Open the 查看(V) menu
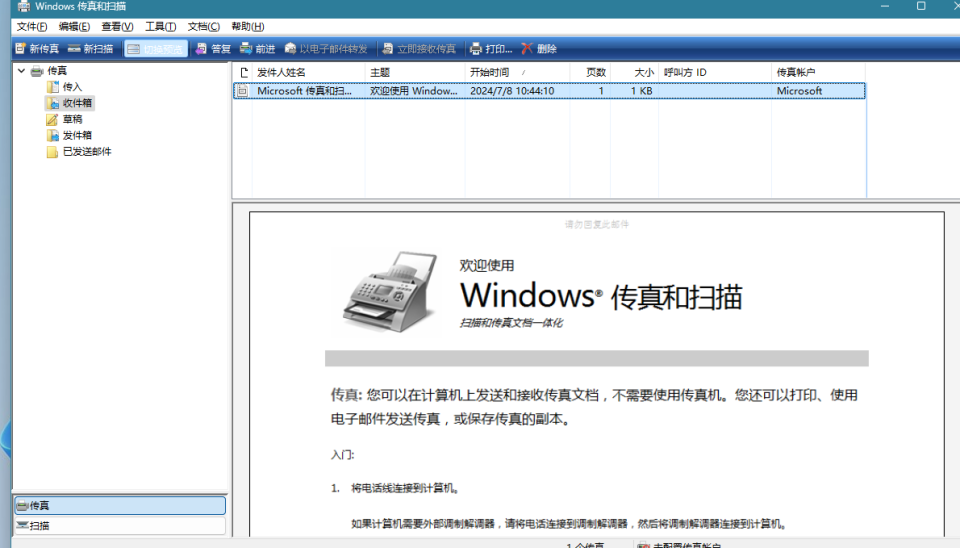 click(x=117, y=26)
